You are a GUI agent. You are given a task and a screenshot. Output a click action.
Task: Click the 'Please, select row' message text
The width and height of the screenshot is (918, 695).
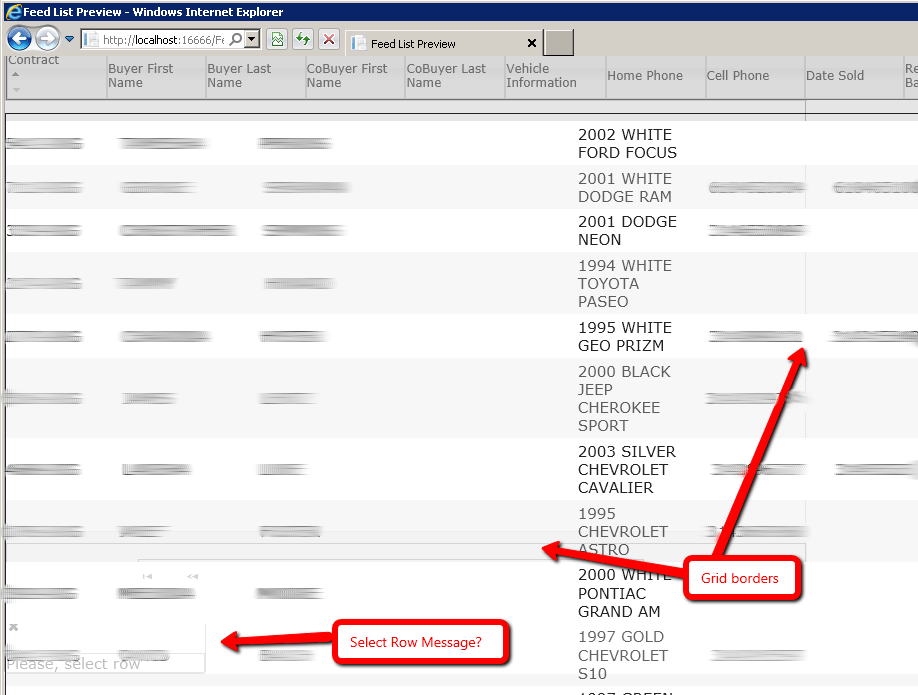point(73,664)
